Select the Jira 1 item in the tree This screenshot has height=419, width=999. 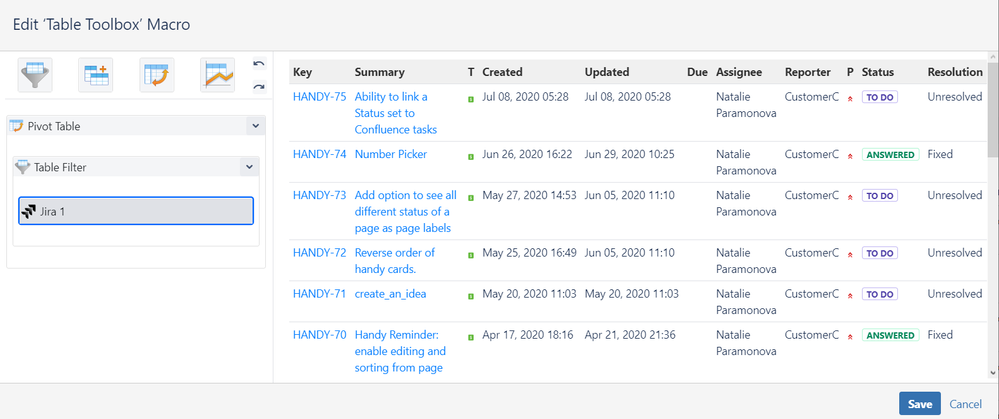tap(136, 211)
